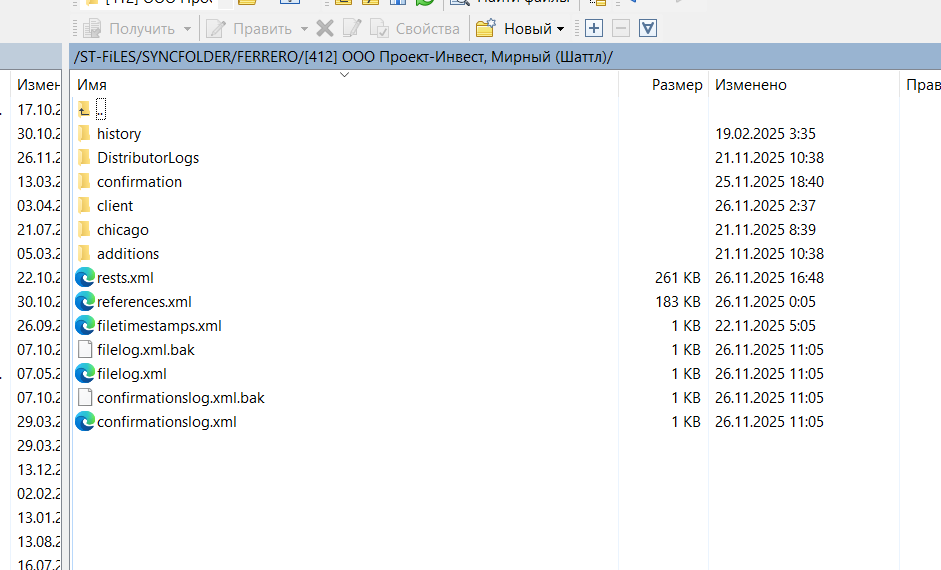Select the additions folder name
Viewport: 941px width, 570px height.
128,254
